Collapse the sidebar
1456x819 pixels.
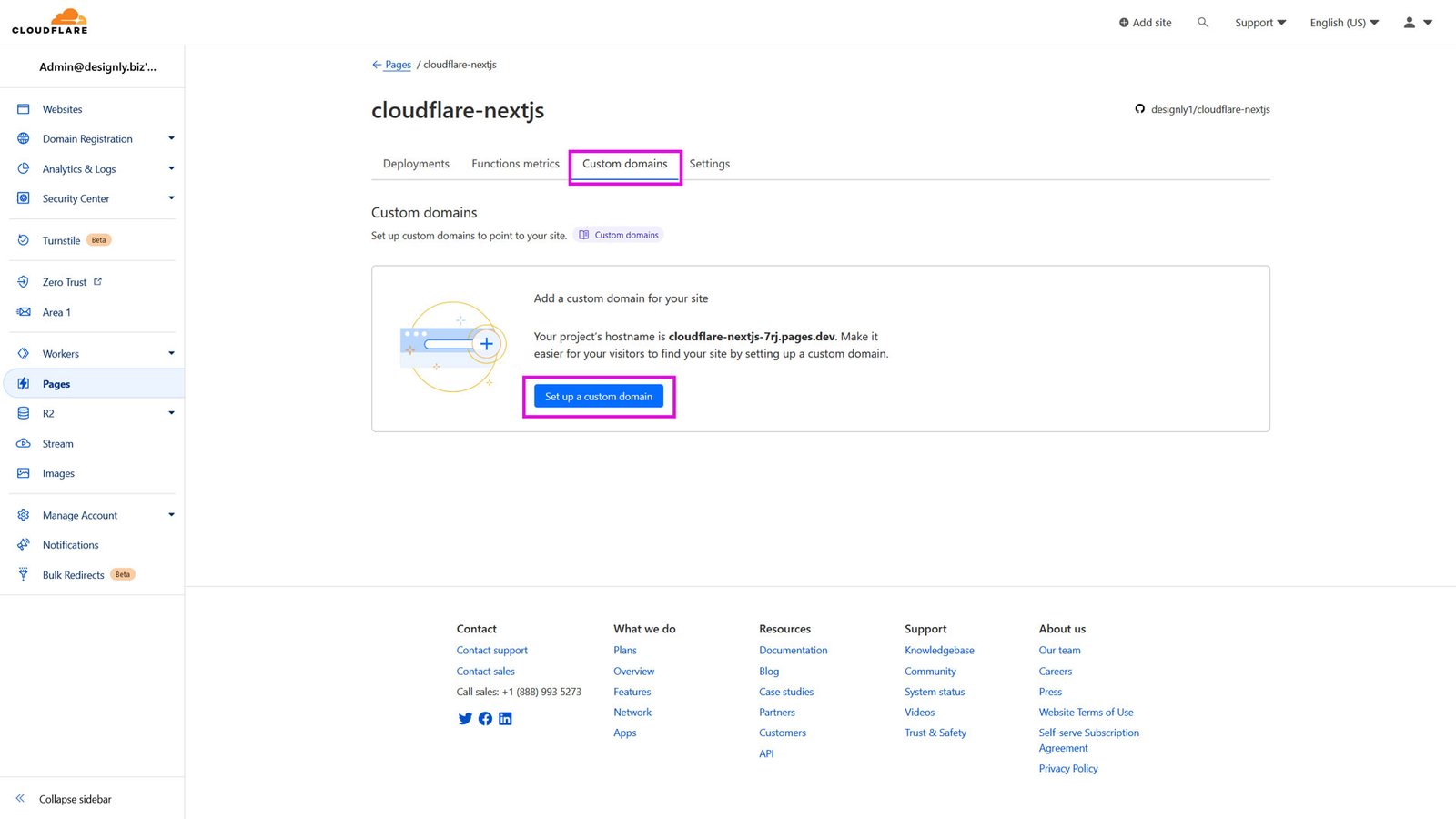tap(74, 799)
